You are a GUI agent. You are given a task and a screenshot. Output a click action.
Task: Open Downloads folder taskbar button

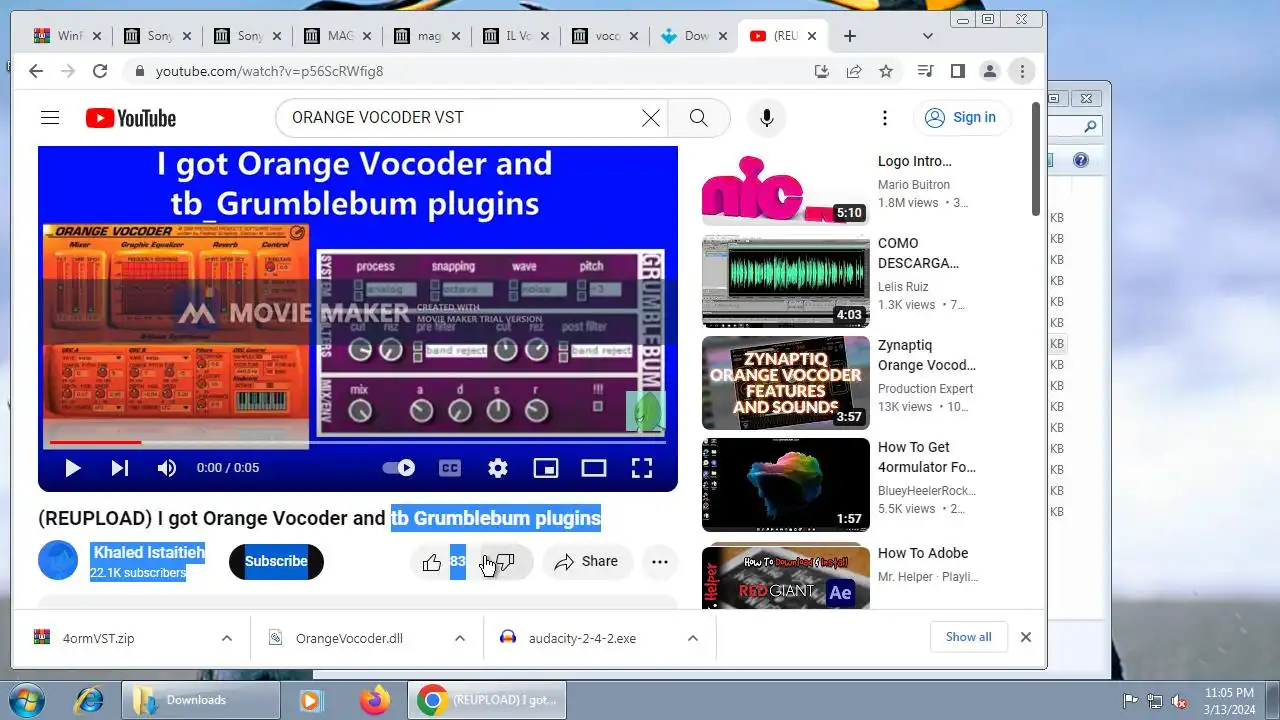201,700
